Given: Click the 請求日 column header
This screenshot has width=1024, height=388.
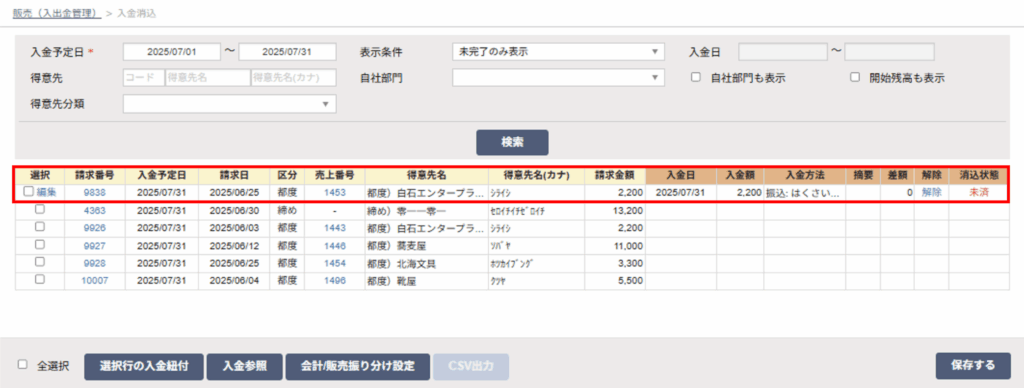Looking at the screenshot, I should (x=234, y=176).
